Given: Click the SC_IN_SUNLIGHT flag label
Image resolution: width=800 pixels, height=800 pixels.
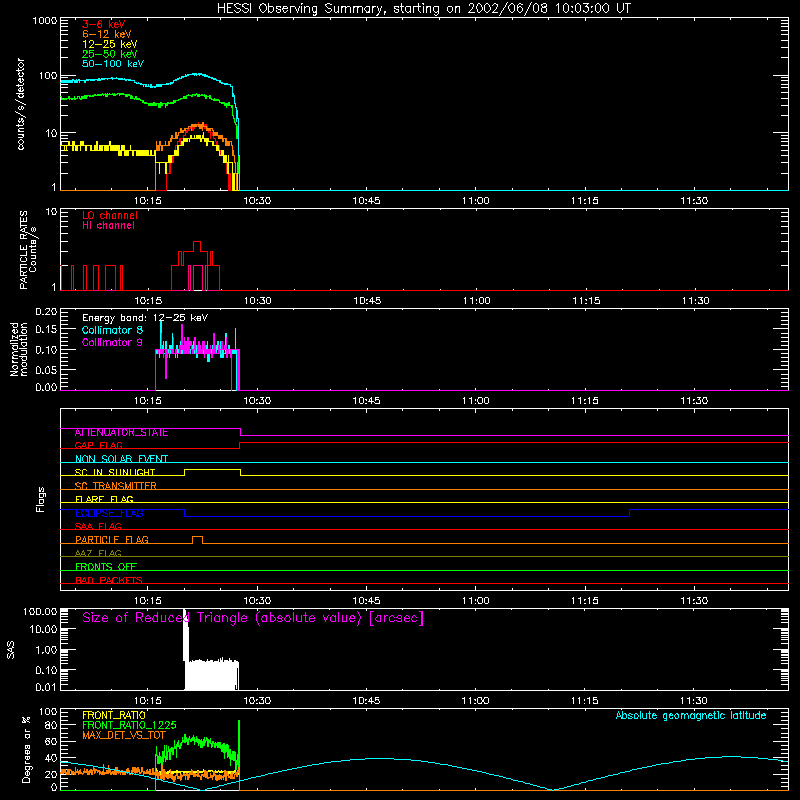Looking at the screenshot, I should [x=115, y=472].
